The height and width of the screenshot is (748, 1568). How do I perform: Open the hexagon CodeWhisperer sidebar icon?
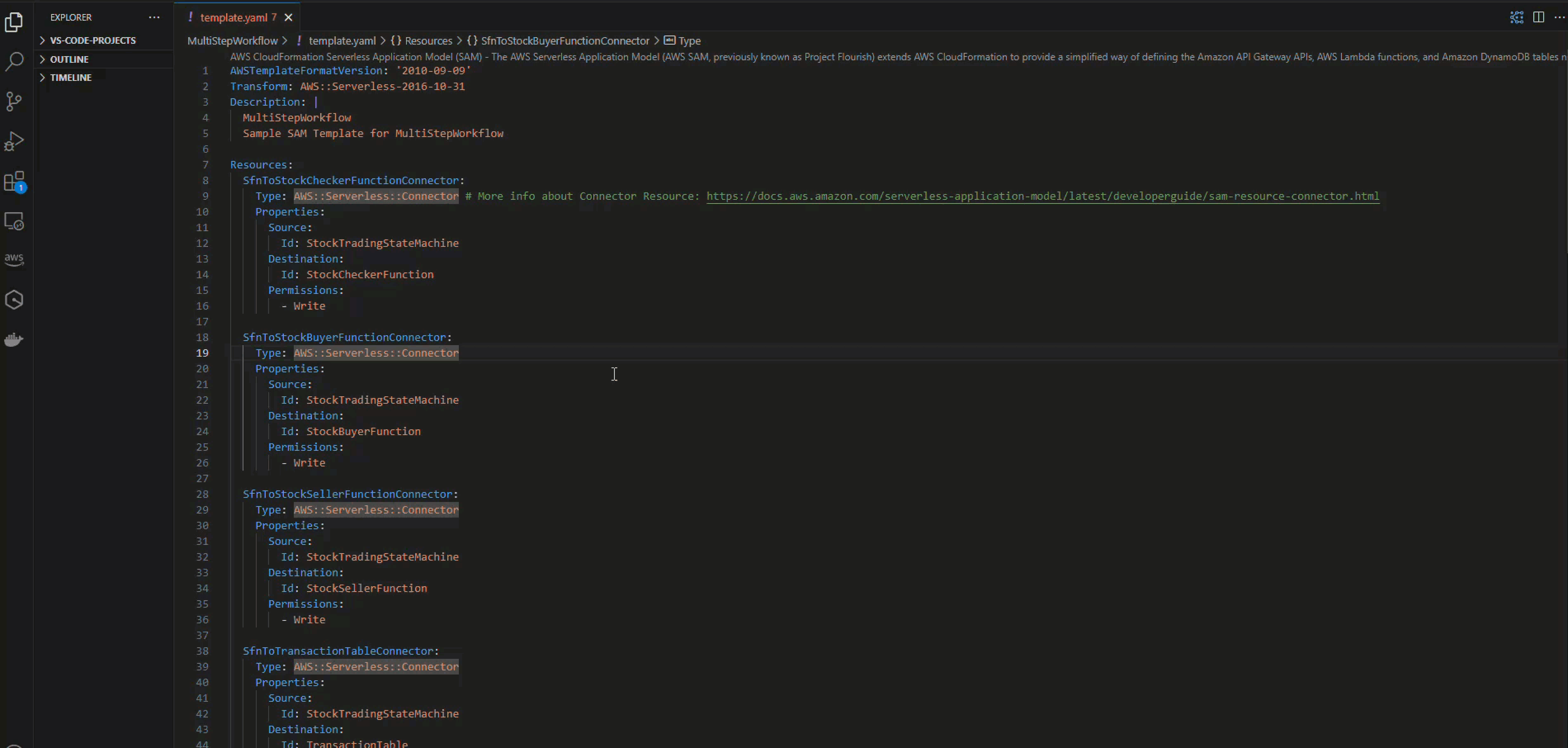pyautogui.click(x=14, y=299)
